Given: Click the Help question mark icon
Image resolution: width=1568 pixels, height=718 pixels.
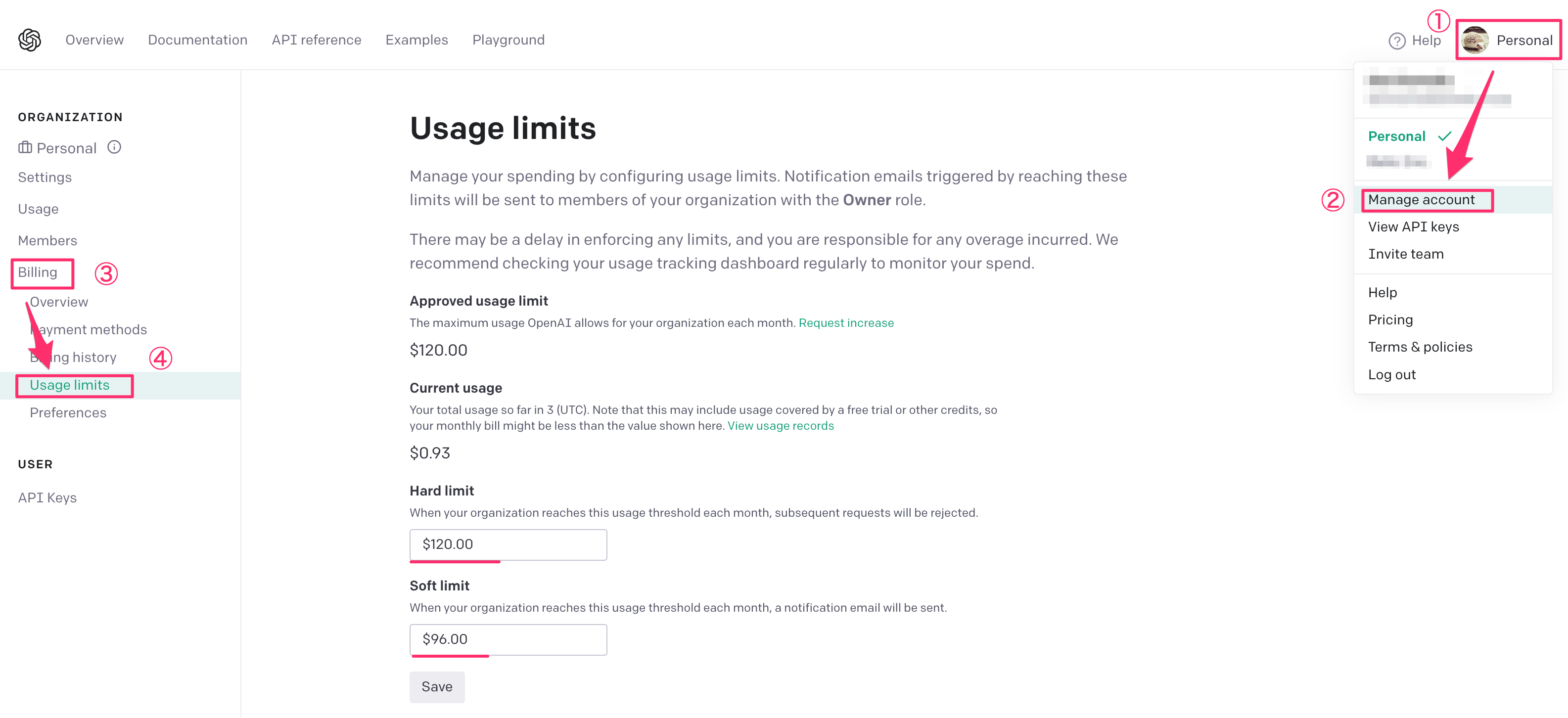Looking at the screenshot, I should (1396, 41).
